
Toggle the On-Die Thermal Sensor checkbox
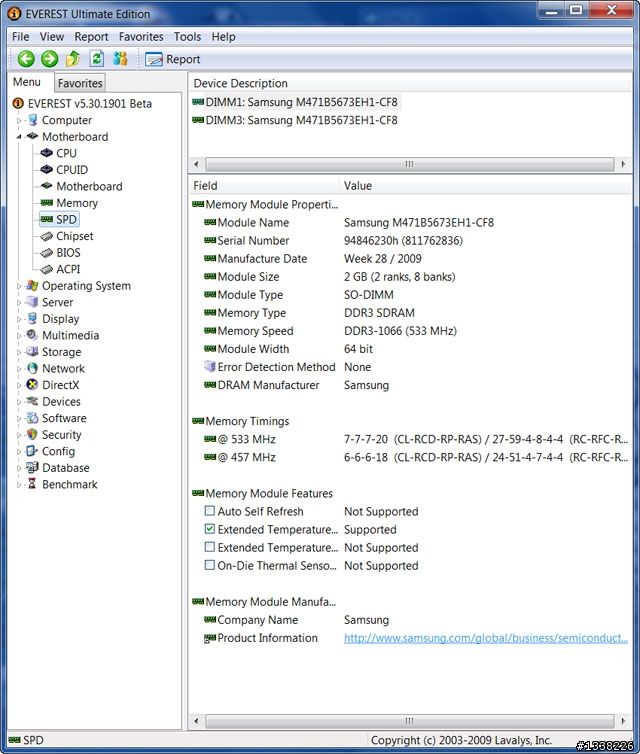210,565
